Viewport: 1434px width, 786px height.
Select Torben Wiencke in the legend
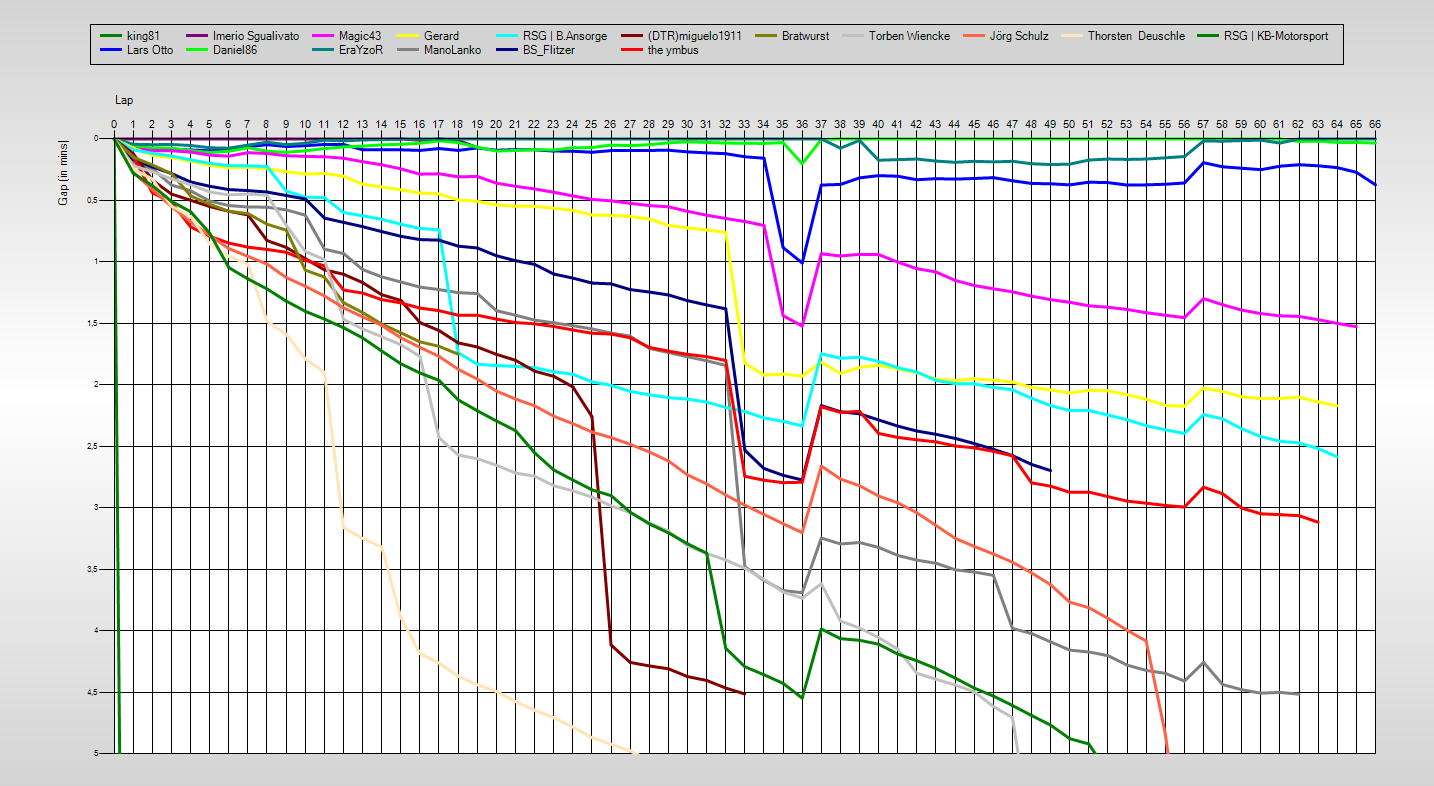[910, 36]
